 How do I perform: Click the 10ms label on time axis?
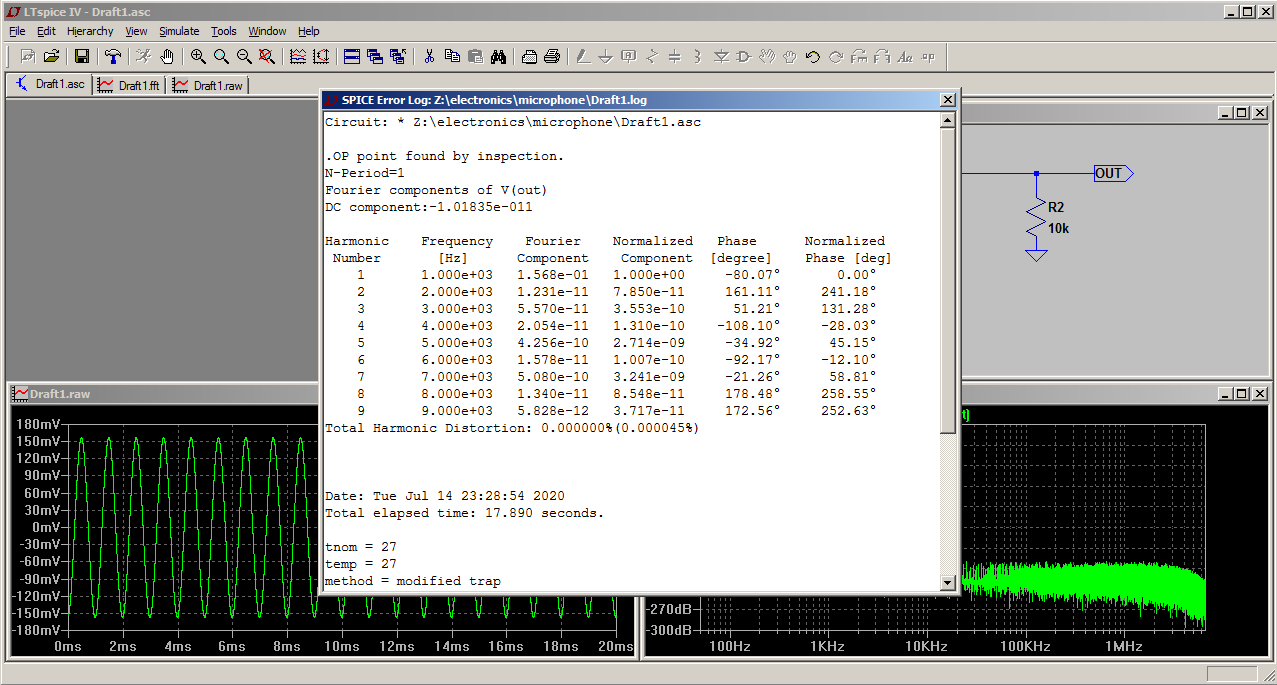(342, 647)
